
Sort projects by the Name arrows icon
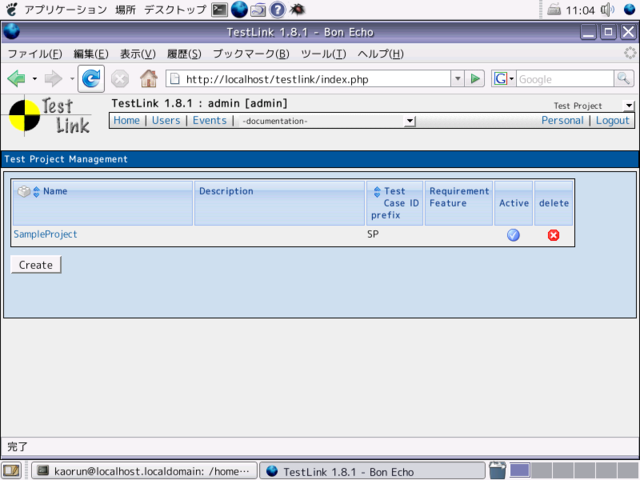pos(36,191)
